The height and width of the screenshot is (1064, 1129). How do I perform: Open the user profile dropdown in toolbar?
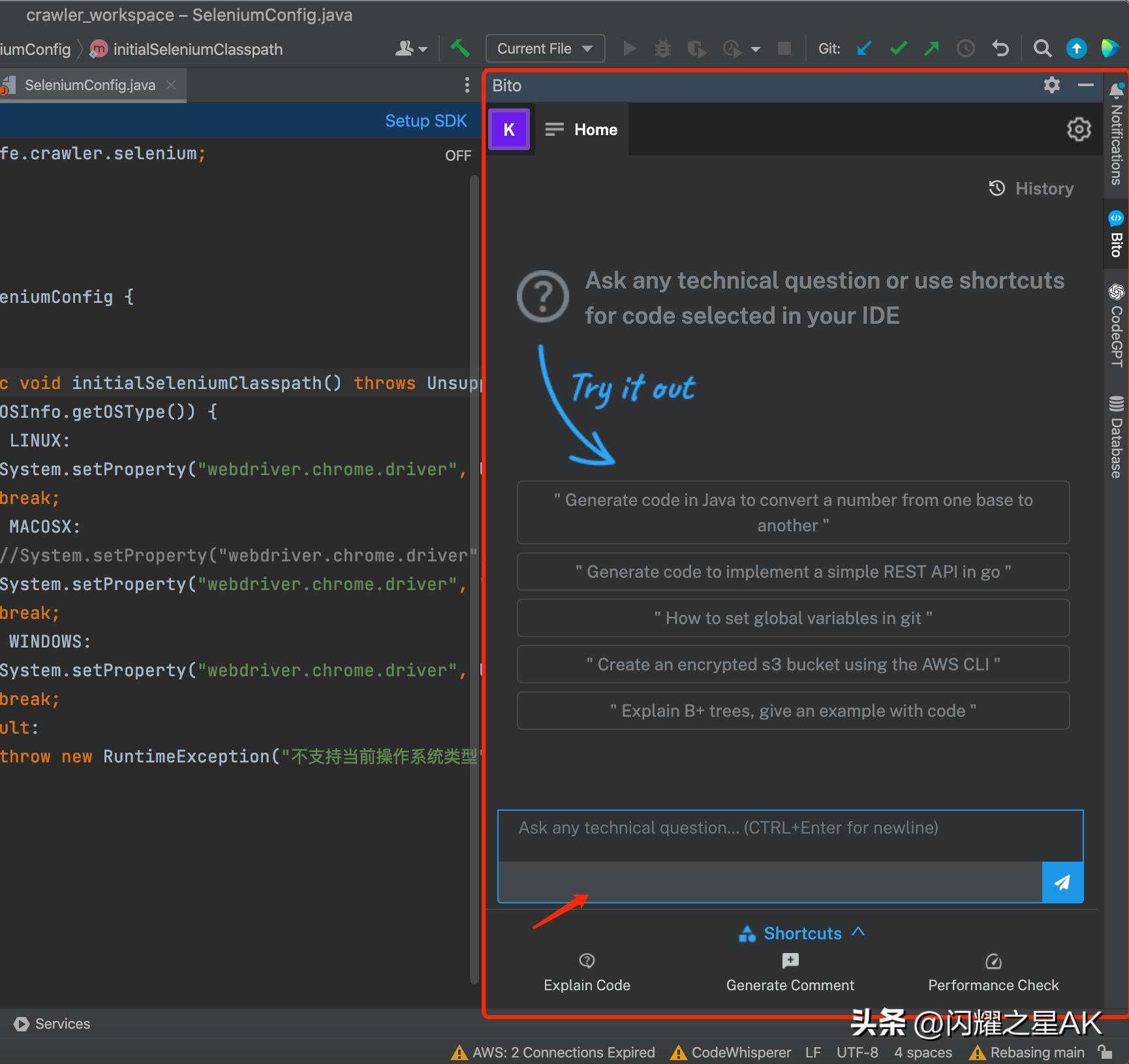pos(411,48)
